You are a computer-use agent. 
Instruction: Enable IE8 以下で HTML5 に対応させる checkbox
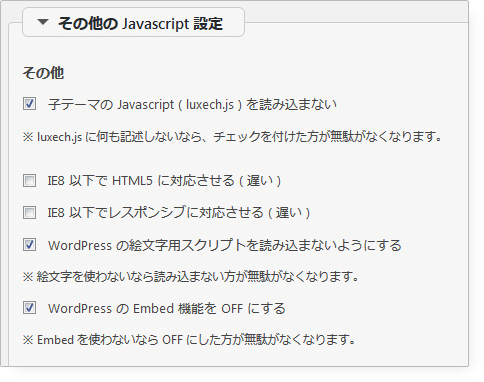click(x=29, y=181)
